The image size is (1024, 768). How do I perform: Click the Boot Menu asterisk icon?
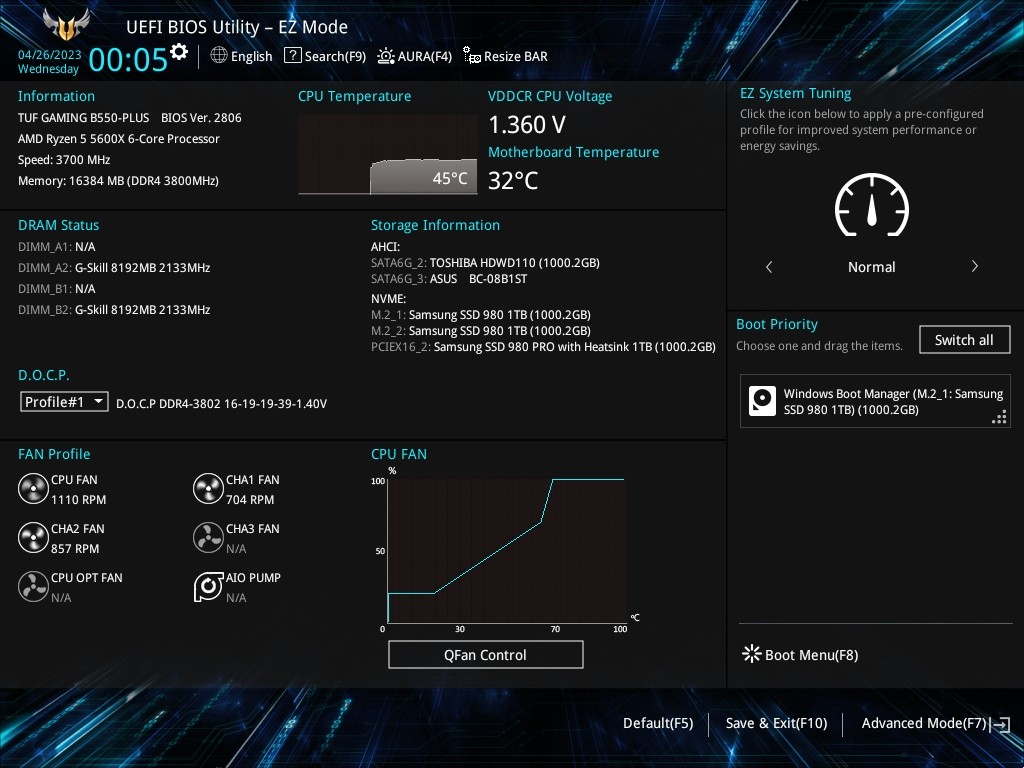pyautogui.click(x=752, y=654)
